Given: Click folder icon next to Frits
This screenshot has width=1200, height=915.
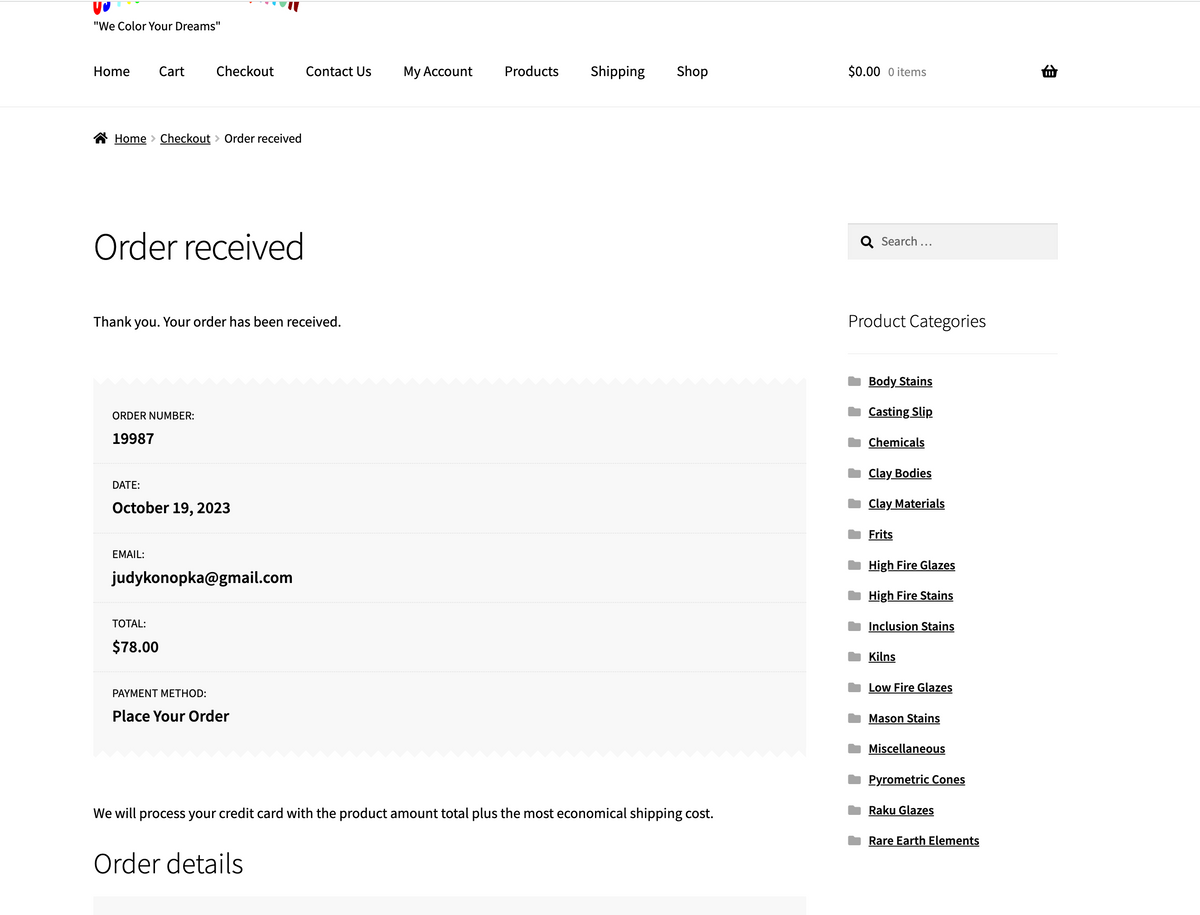Looking at the screenshot, I should coord(854,534).
